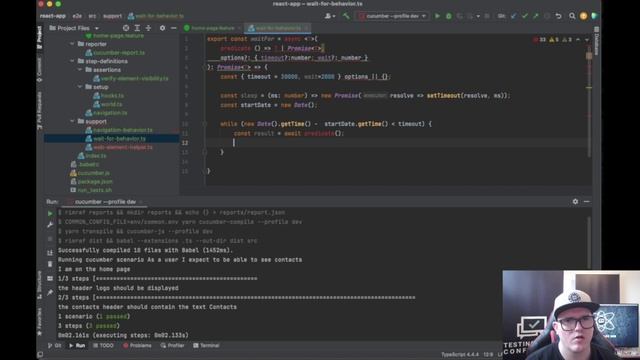
Task: Click support breadcrumb in navigation bar
Action: pos(112,16)
